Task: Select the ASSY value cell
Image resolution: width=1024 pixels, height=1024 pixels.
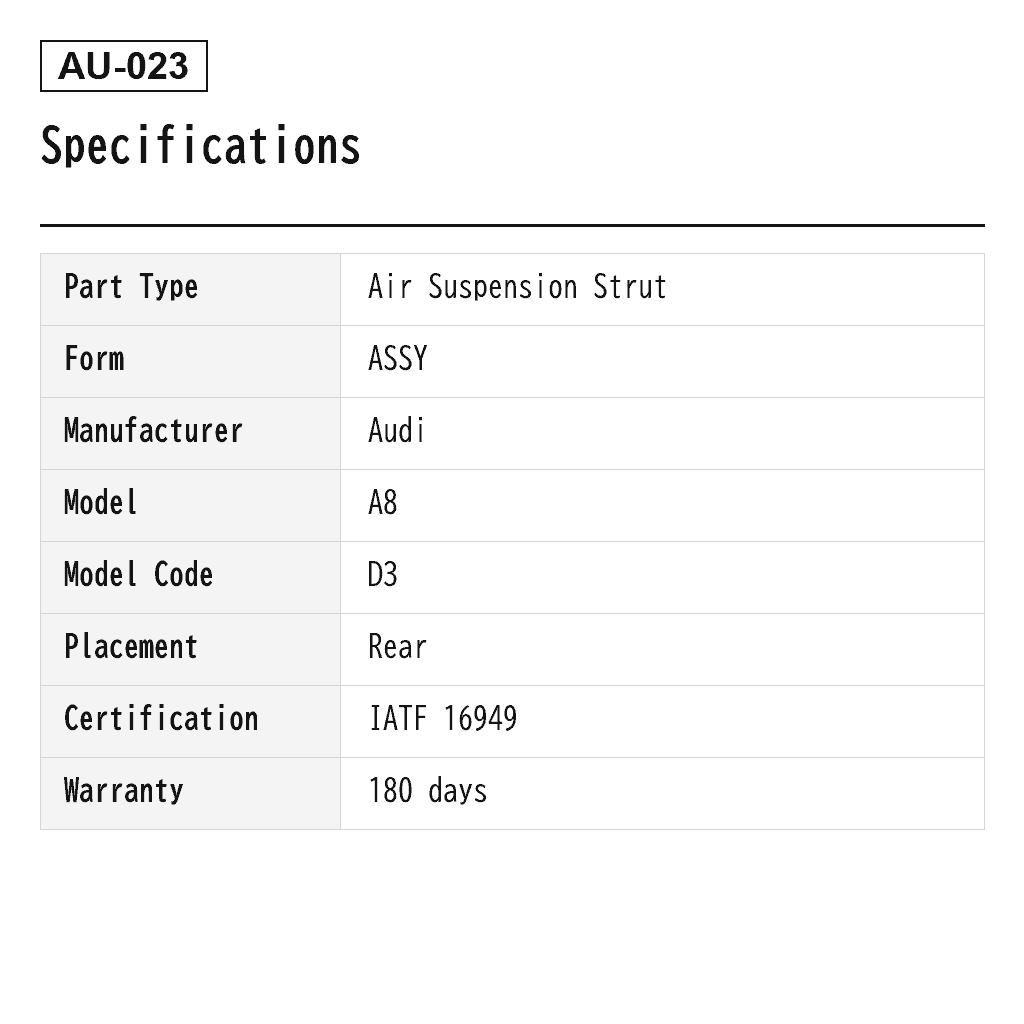Action: point(662,361)
